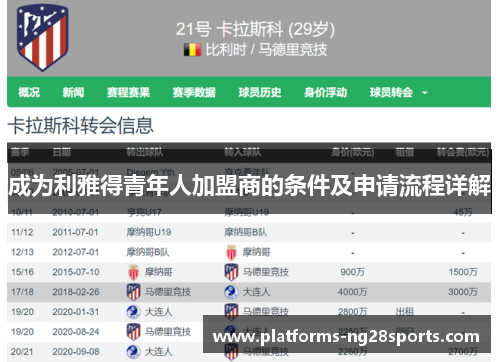Select the 赛季数据 tab
Screen dimensions: 500x362
194,92
